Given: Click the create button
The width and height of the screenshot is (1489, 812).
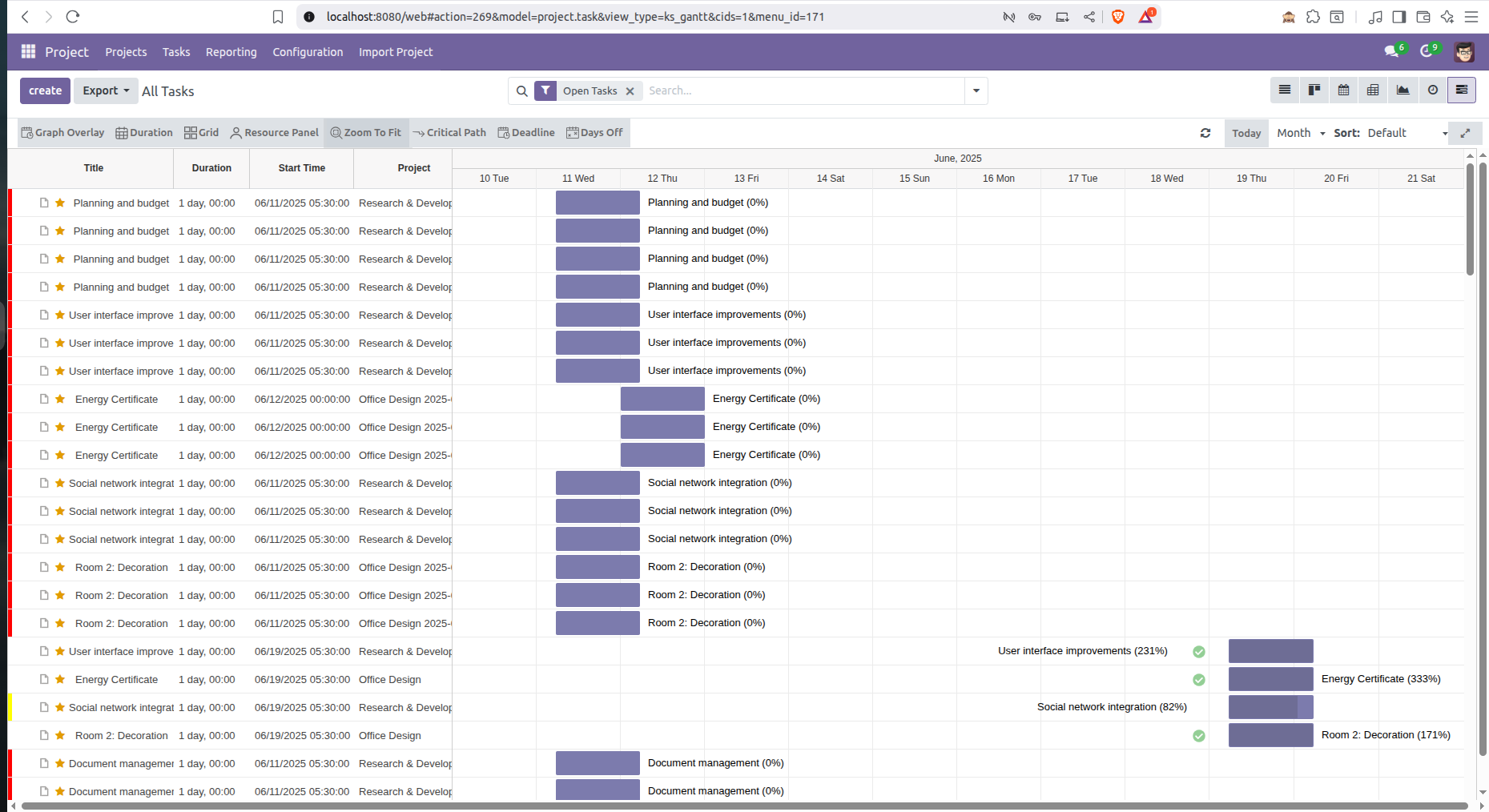Looking at the screenshot, I should pos(45,91).
